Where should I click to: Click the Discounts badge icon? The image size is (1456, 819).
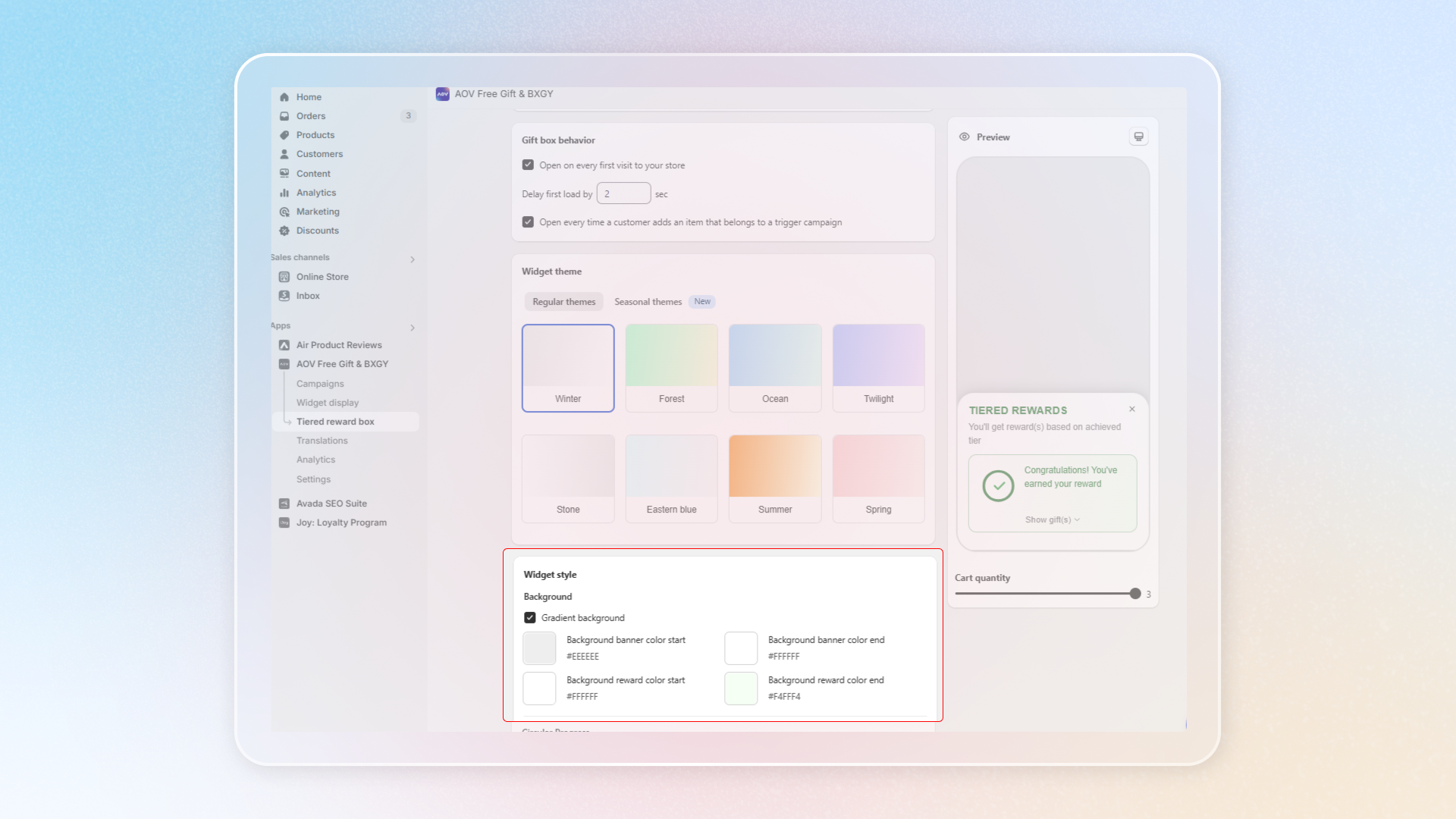284,231
